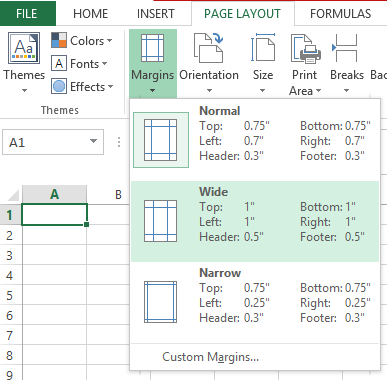Expand the Print Area dropdown arrow
Viewport: 387px width, 380px height.
[x=318, y=90]
